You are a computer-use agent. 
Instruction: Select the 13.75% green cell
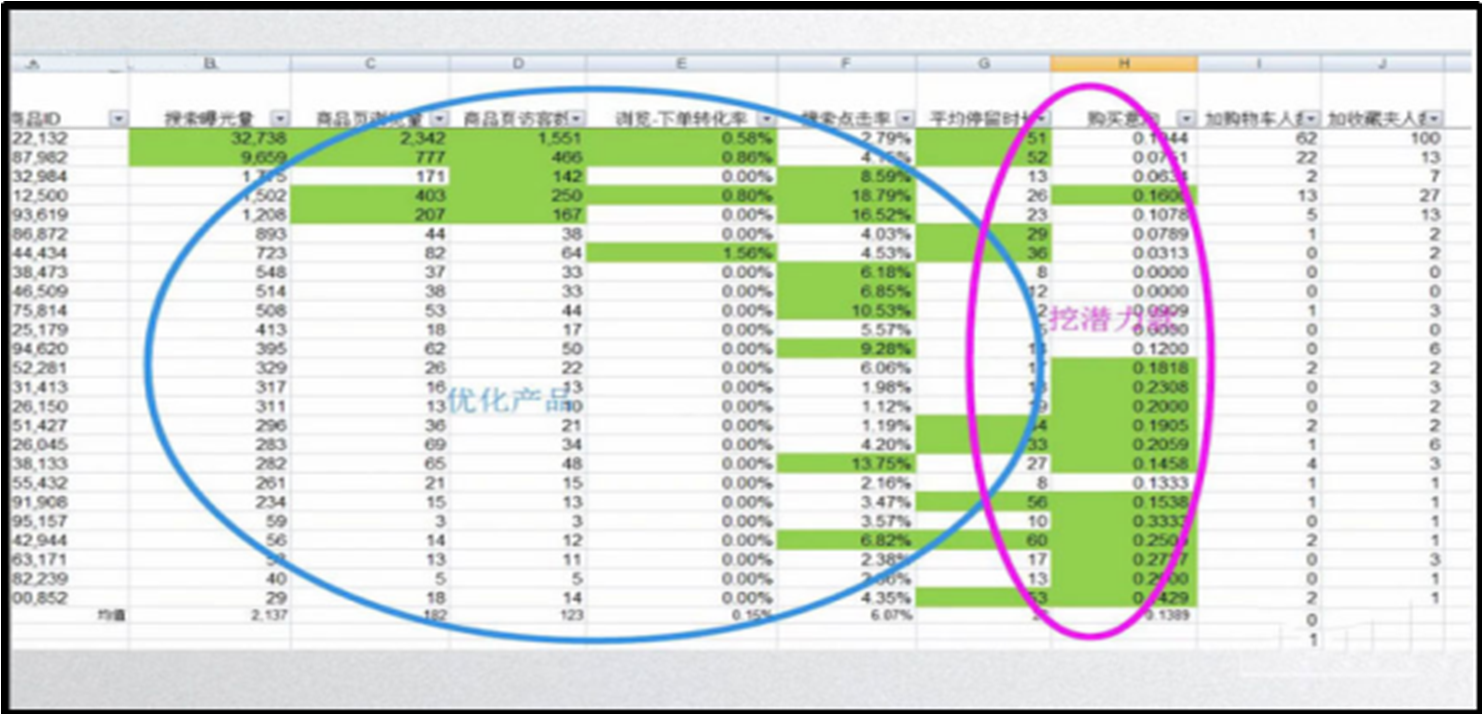(x=846, y=464)
